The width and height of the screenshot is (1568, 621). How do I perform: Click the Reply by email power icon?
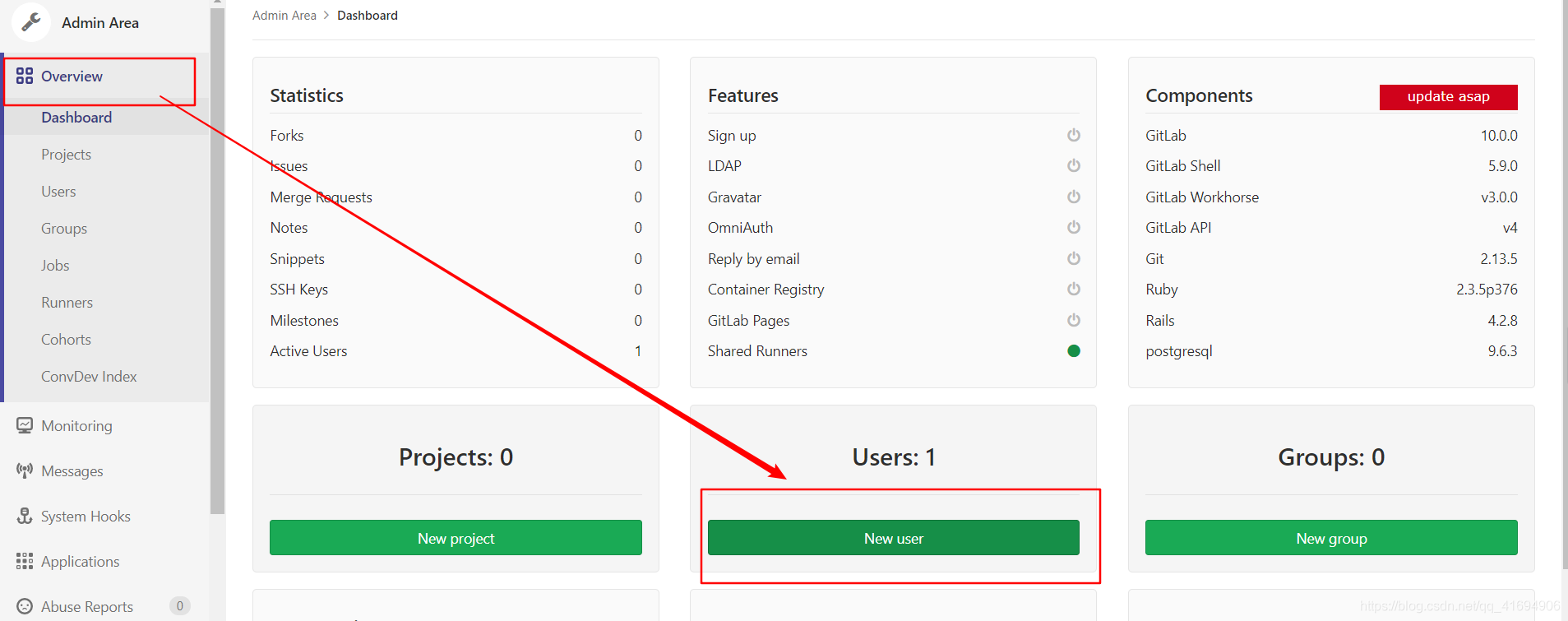pos(1074,258)
